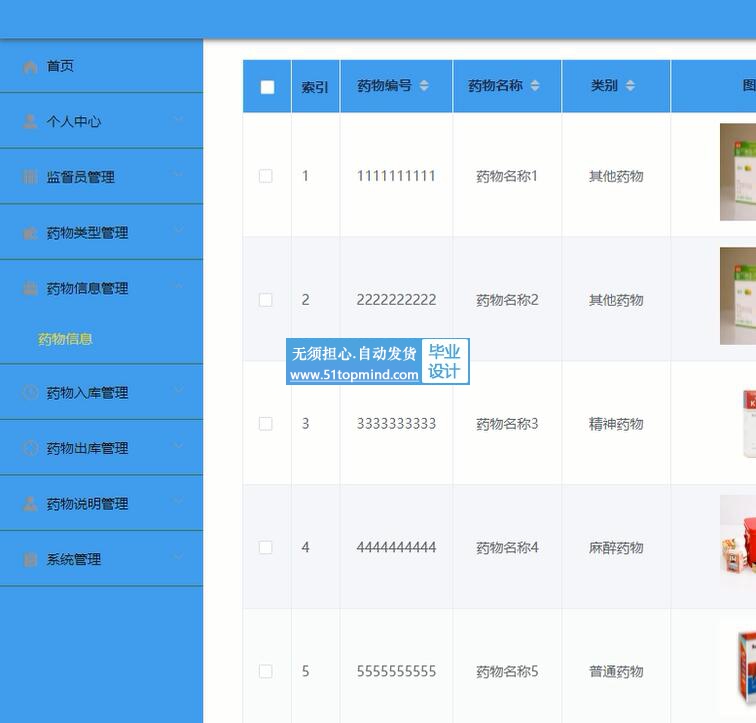Click the cell 4444444444
The width and height of the screenshot is (756, 723).
pyautogui.click(x=396, y=548)
